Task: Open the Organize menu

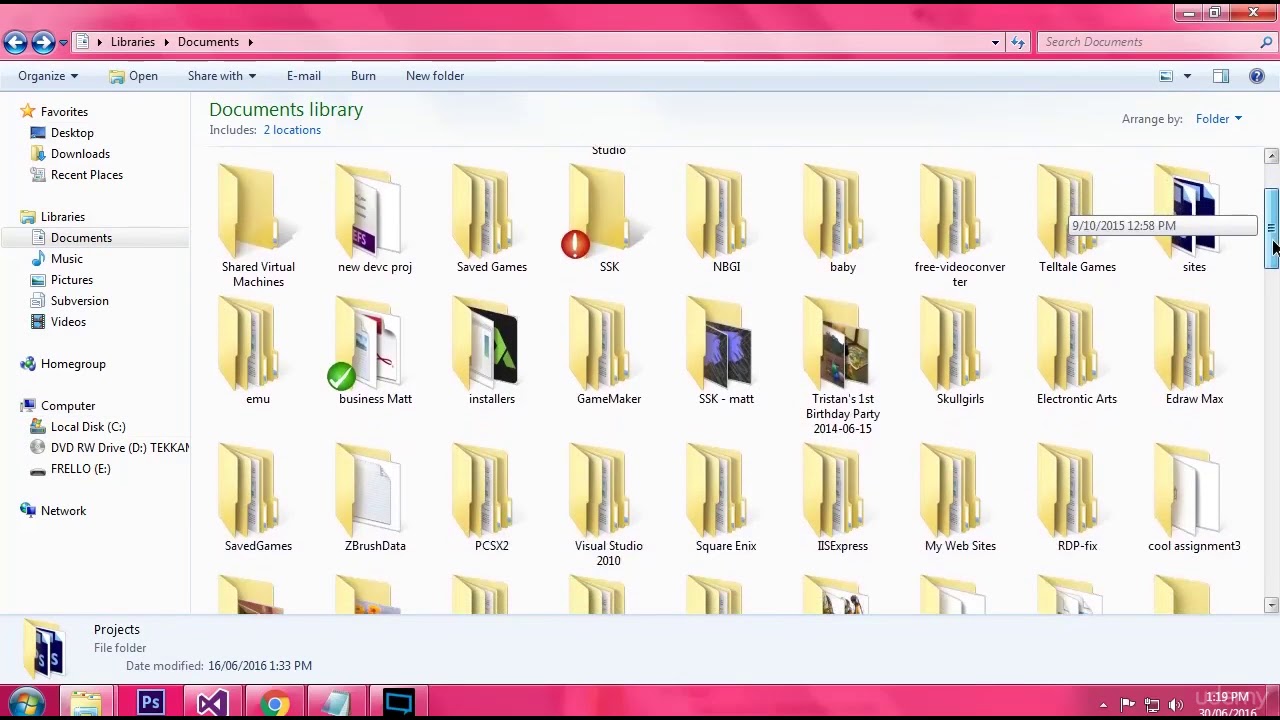Action: pos(48,76)
